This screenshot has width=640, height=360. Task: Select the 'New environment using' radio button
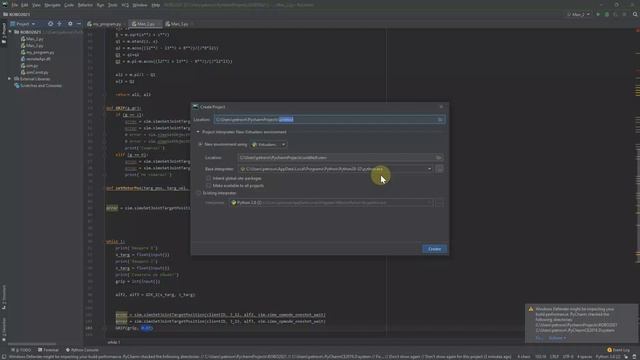coord(200,144)
